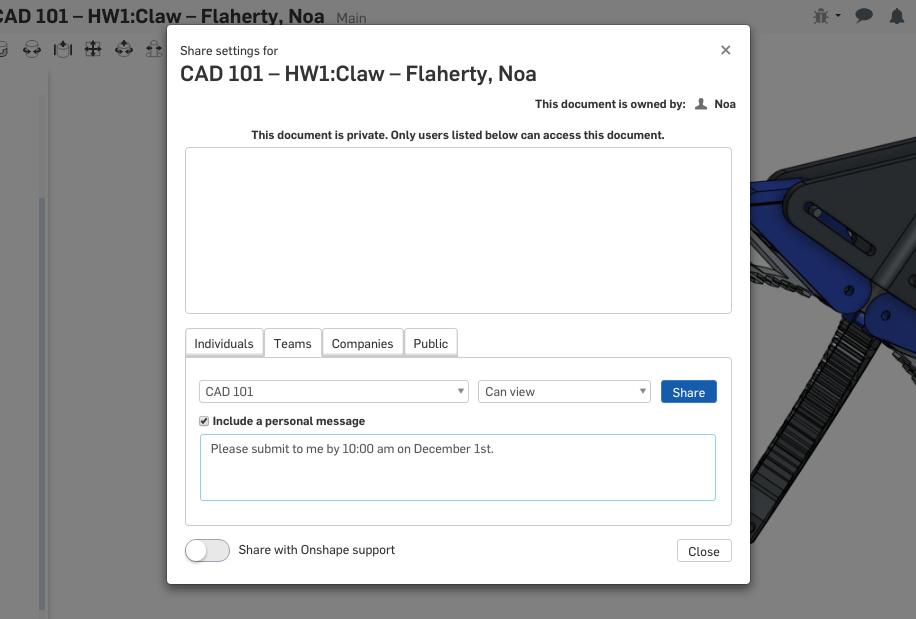Click the notifications bell icon
The width and height of the screenshot is (916, 619).
coord(897,16)
